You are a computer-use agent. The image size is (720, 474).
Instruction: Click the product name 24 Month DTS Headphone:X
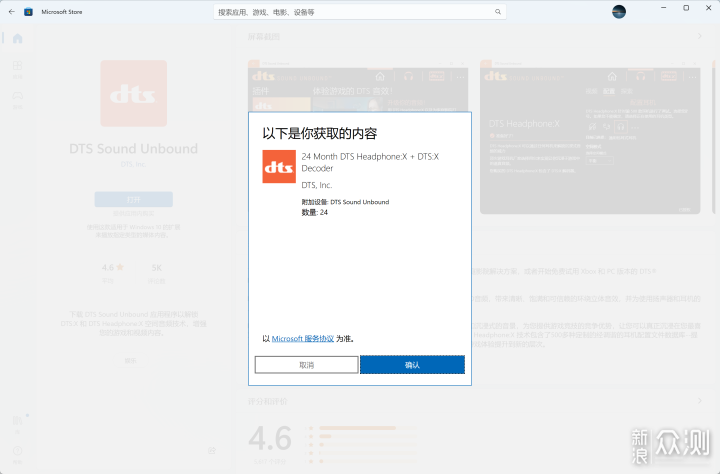(x=370, y=163)
